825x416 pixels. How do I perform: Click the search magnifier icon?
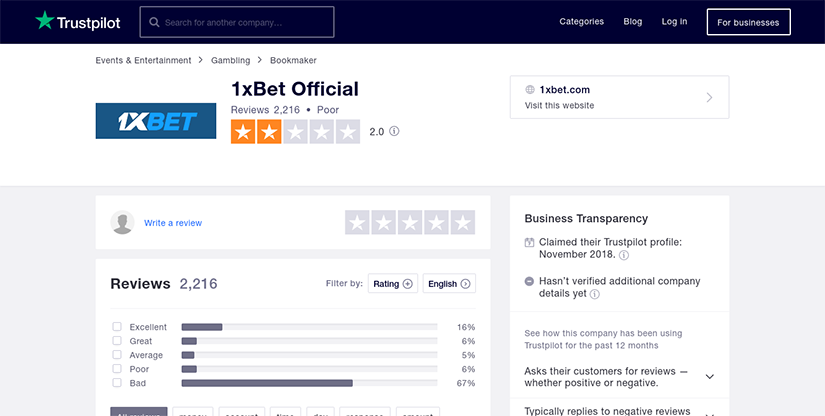tap(154, 22)
